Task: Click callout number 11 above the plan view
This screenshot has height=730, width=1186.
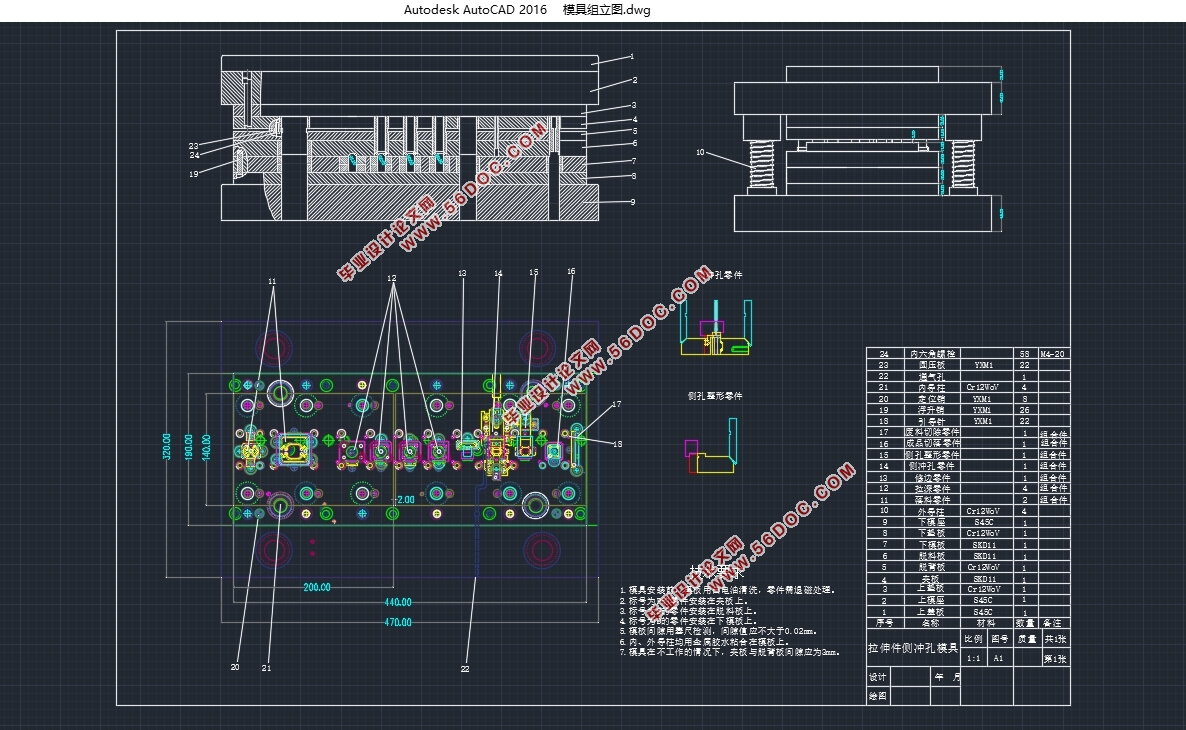Action: (x=272, y=281)
